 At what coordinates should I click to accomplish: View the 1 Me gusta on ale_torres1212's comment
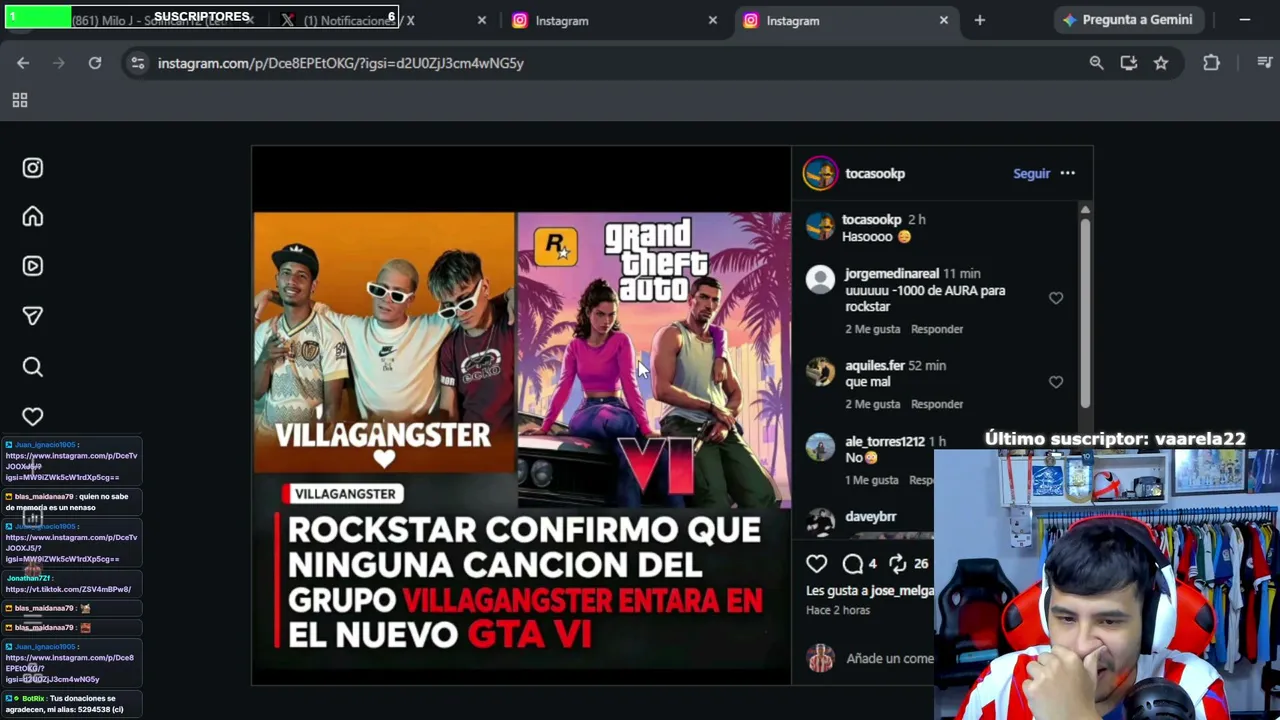[x=873, y=480]
